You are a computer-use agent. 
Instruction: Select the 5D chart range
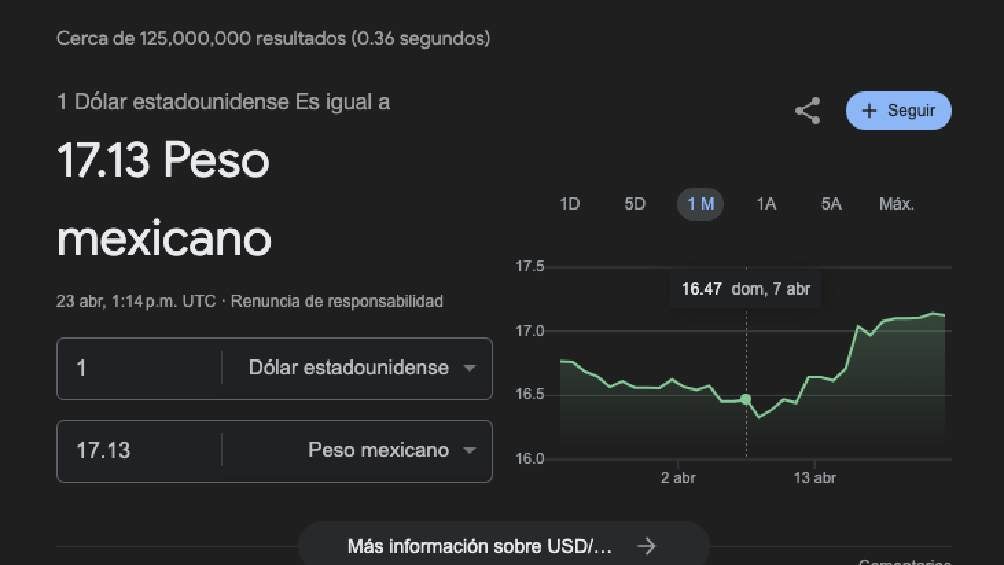635,204
